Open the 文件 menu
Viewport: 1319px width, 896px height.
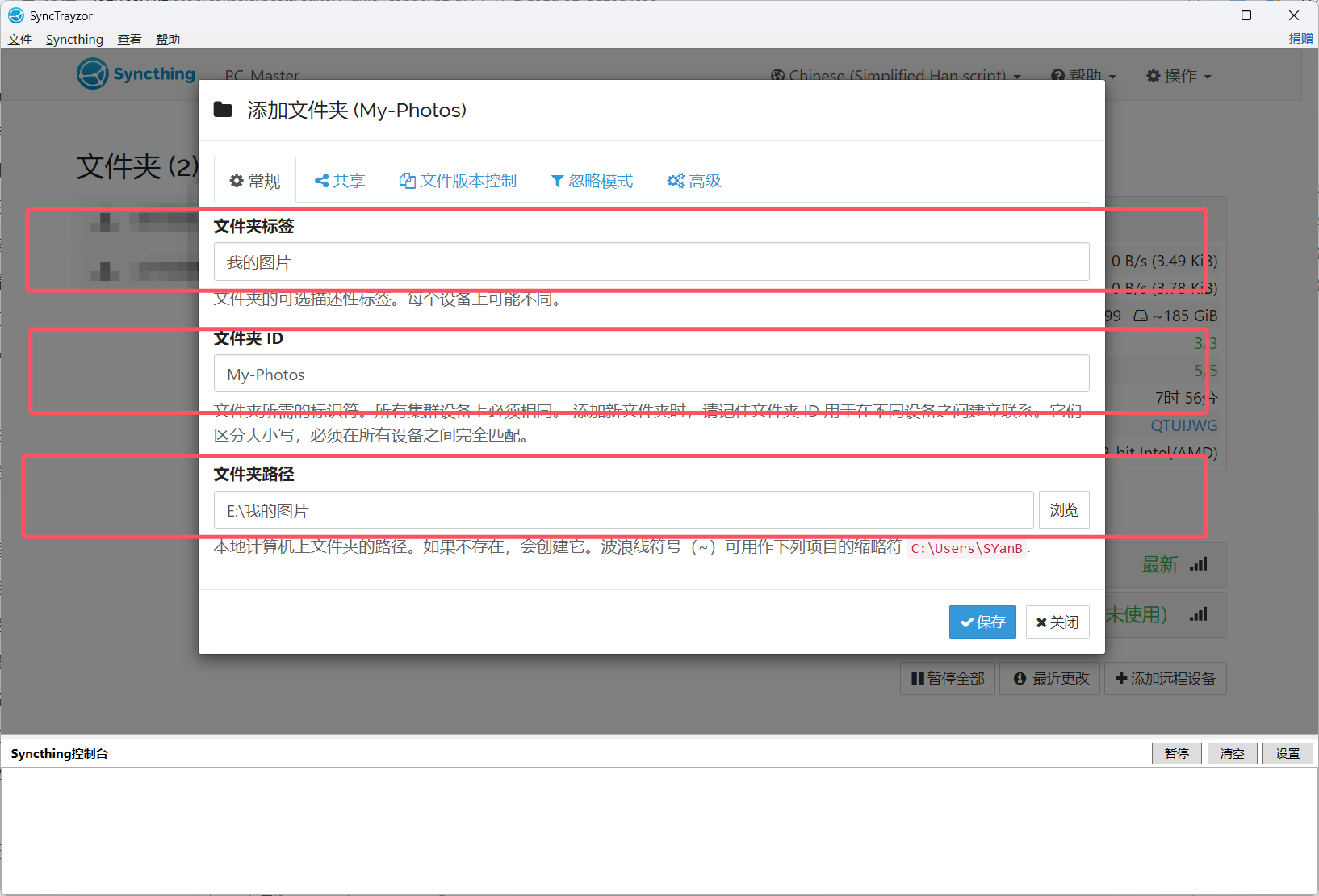pyautogui.click(x=20, y=40)
